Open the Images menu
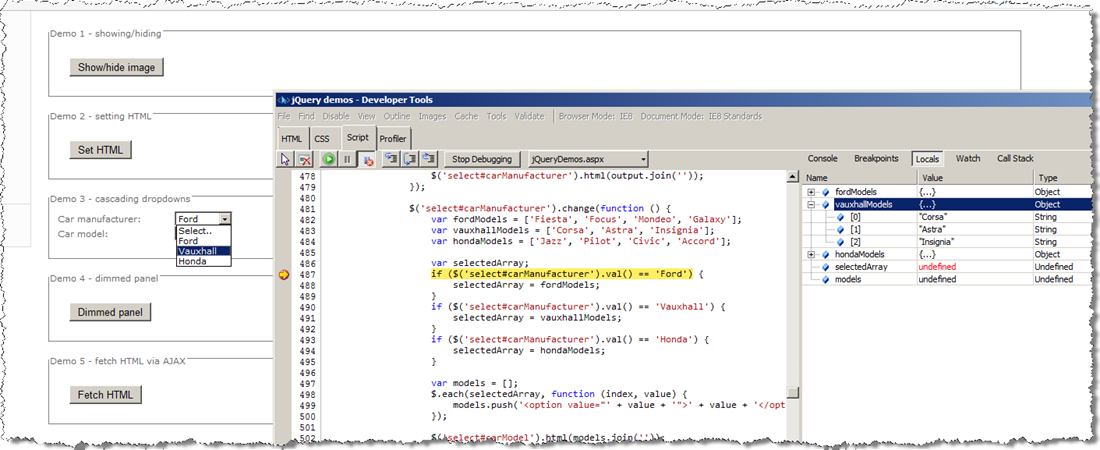 point(432,116)
